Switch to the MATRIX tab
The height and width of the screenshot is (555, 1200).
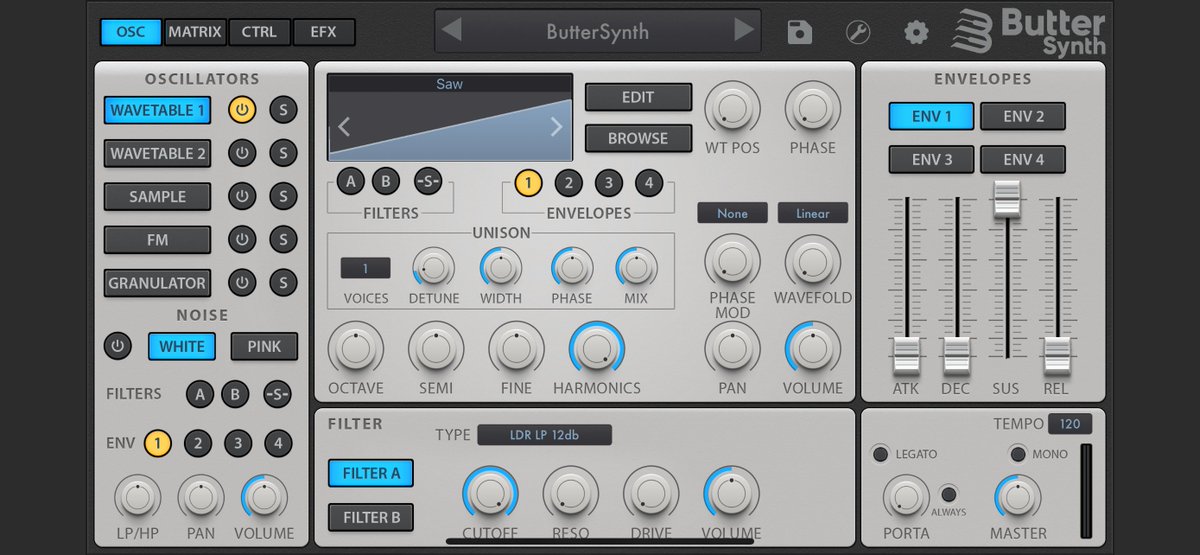pyautogui.click(x=195, y=32)
